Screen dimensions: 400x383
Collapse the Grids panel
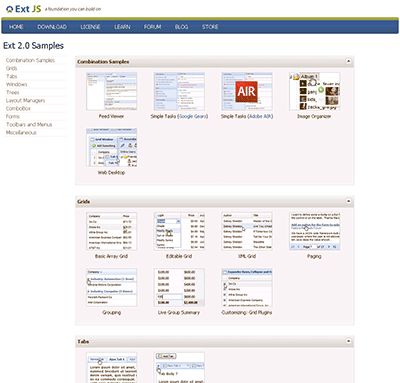(348, 201)
